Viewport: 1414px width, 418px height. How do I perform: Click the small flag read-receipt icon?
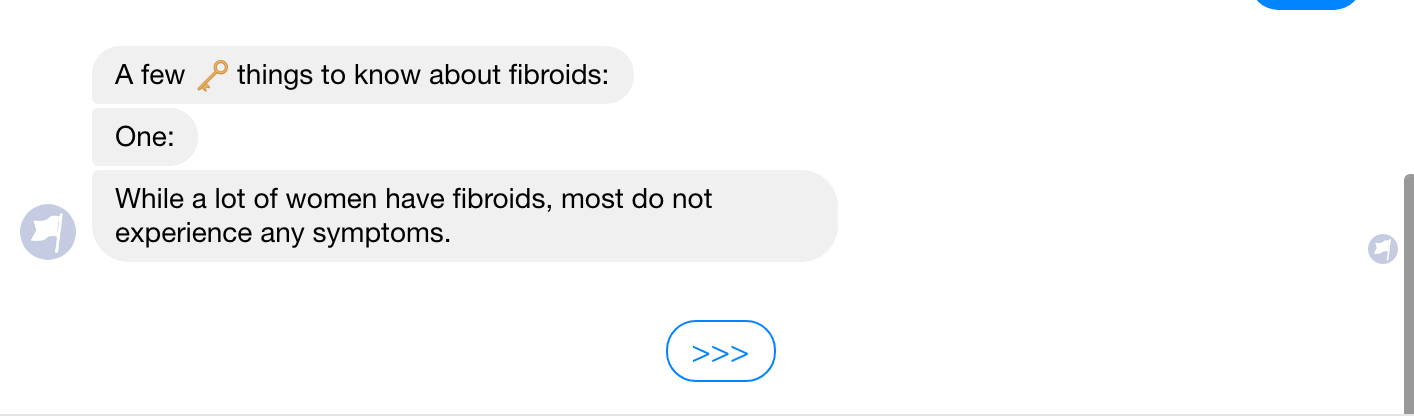1383,248
